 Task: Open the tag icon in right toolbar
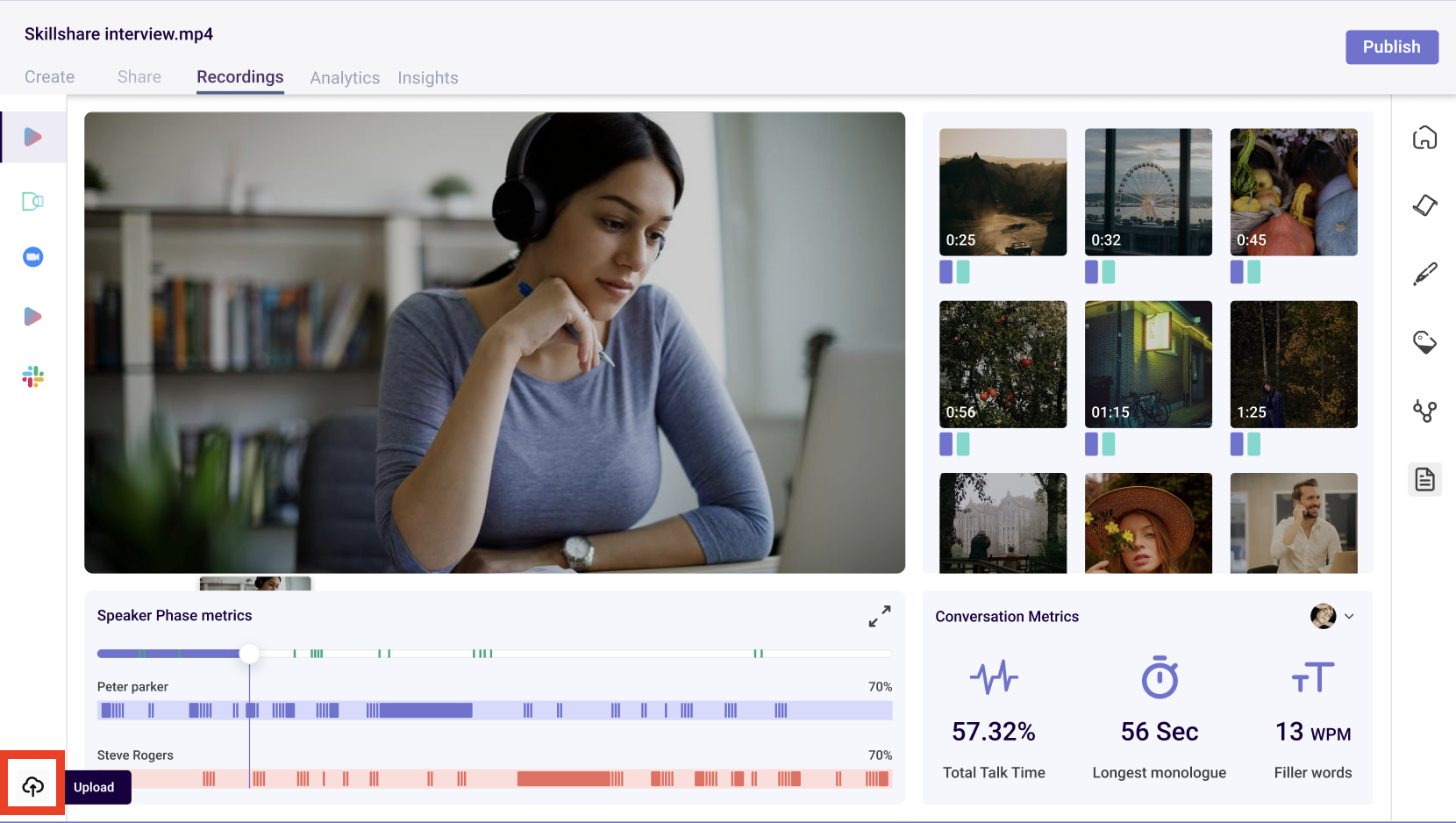1424,342
